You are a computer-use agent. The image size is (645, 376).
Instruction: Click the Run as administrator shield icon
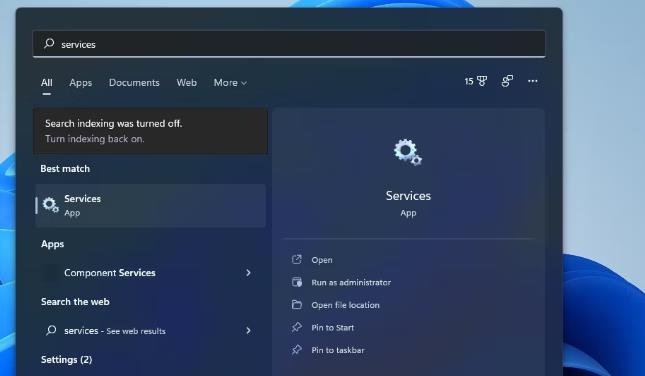[x=297, y=282]
